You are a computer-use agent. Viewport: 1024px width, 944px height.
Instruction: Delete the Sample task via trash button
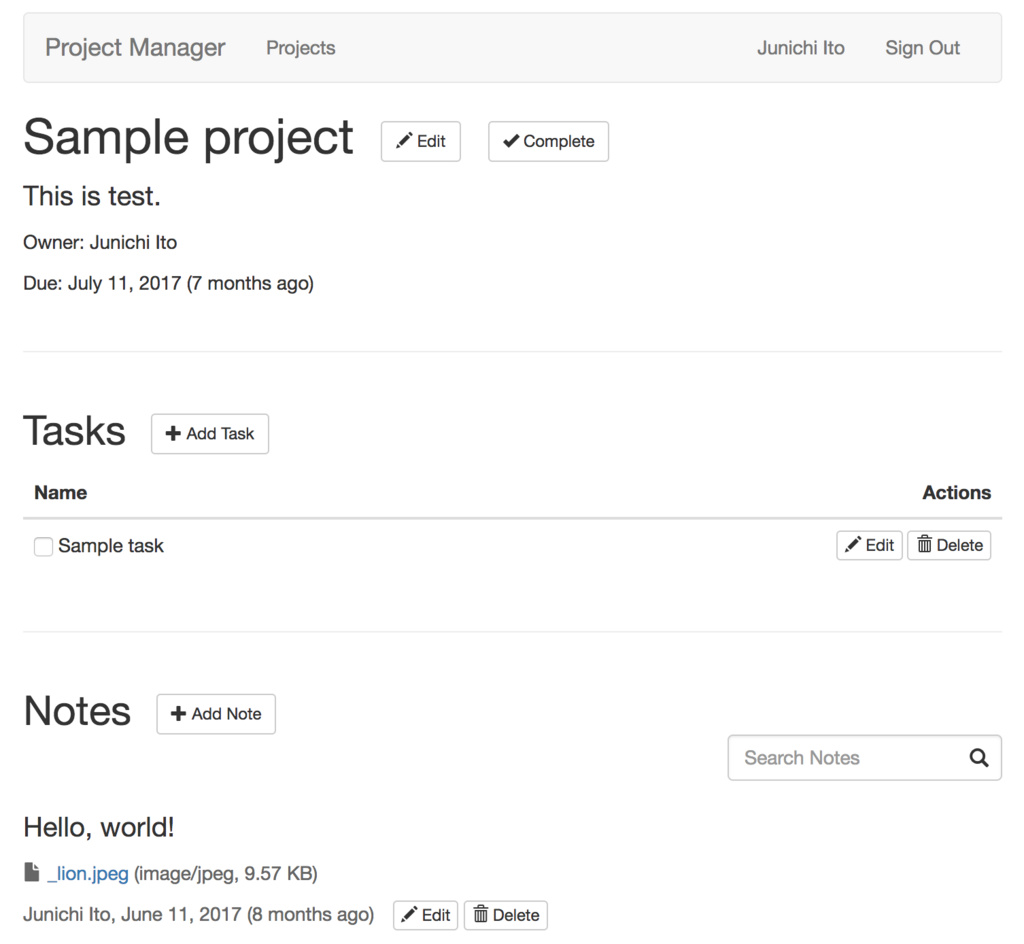click(x=949, y=545)
